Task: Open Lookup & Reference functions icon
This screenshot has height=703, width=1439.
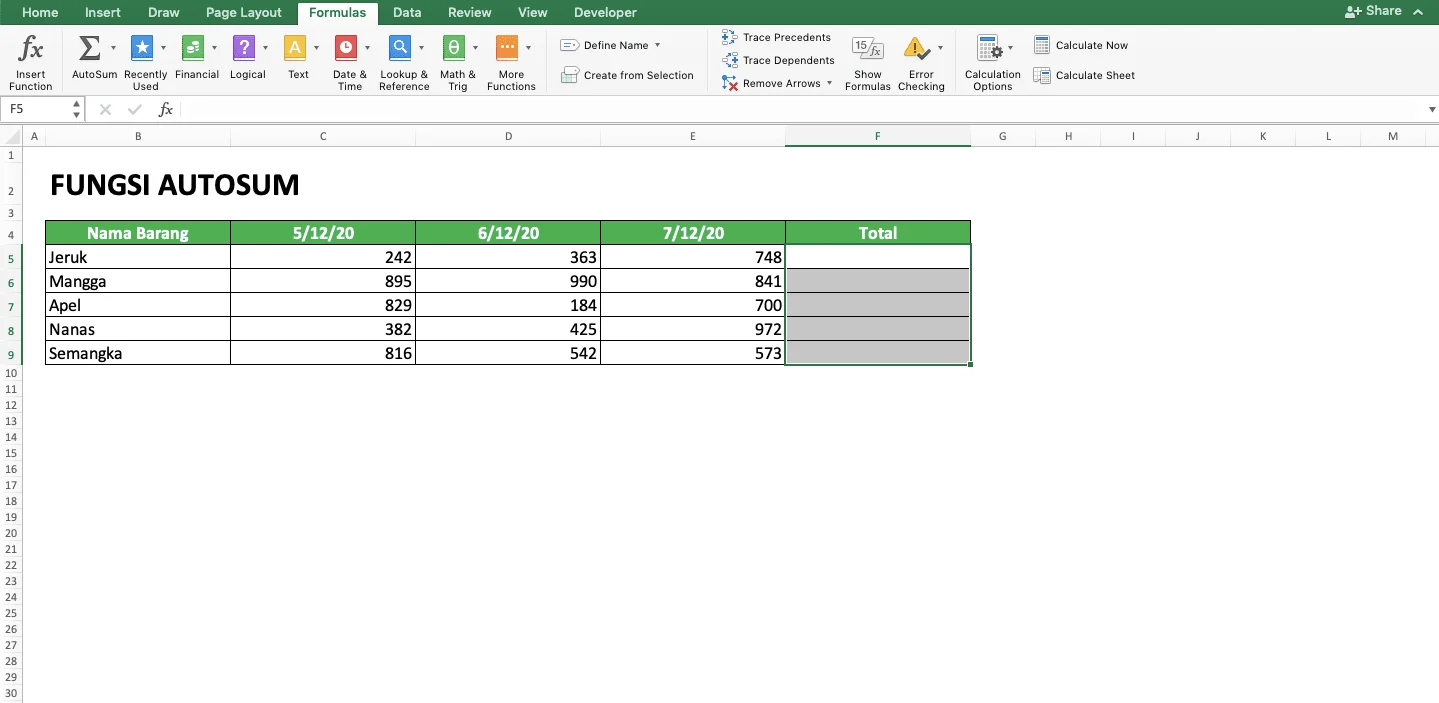Action: pyautogui.click(x=400, y=48)
